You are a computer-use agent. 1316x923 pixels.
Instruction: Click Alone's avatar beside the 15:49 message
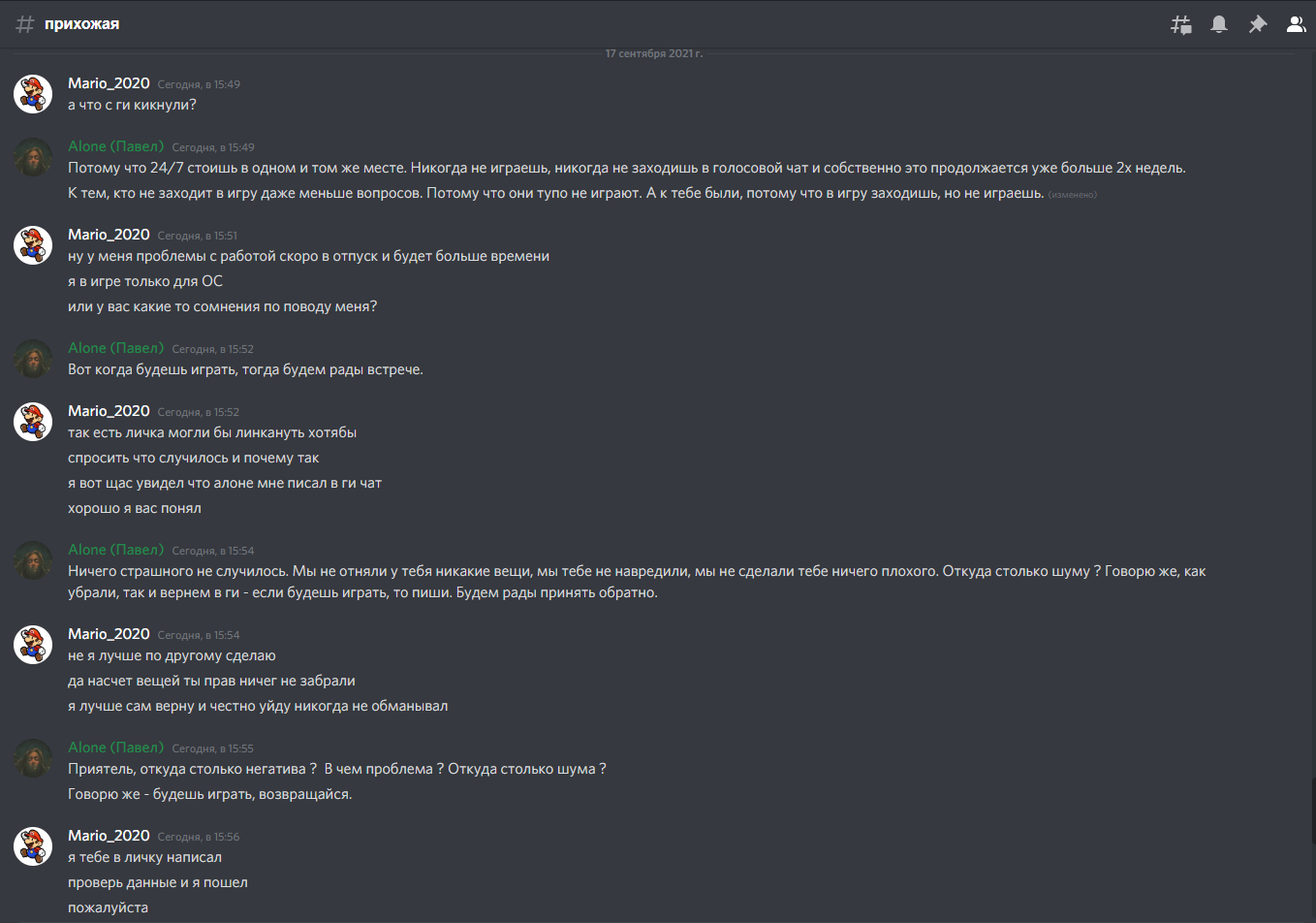click(33, 157)
